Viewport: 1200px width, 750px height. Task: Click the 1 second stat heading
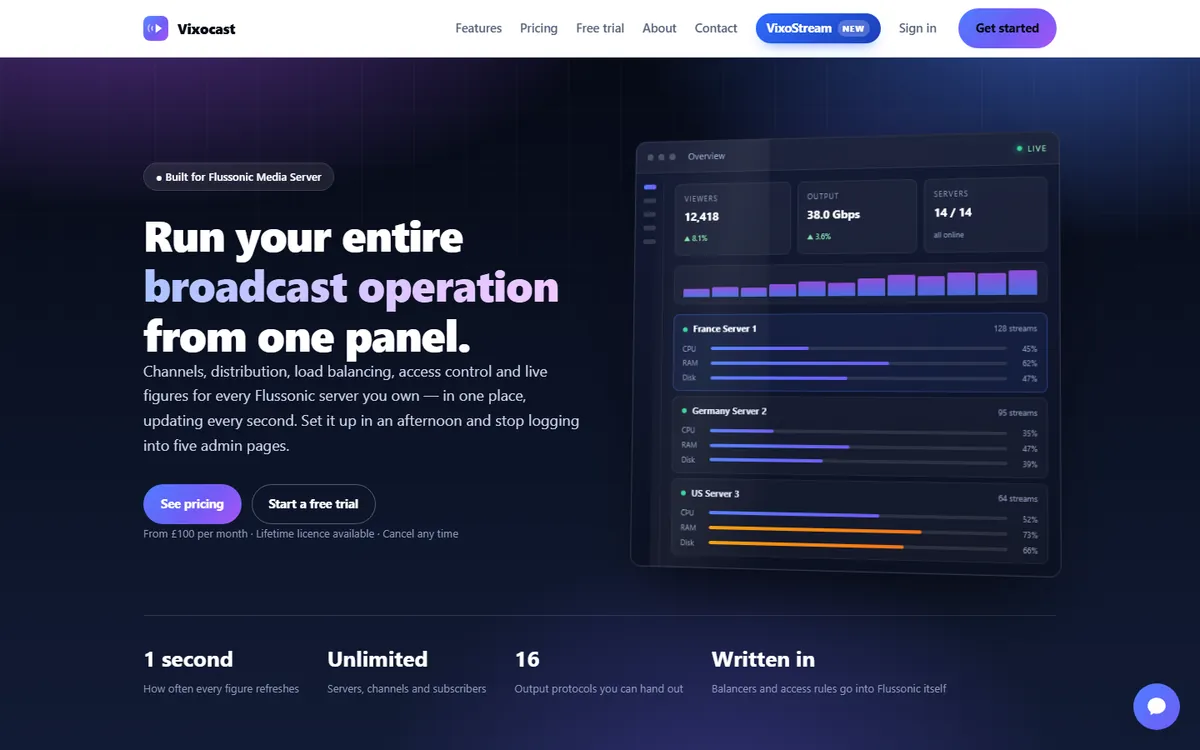click(x=189, y=659)
